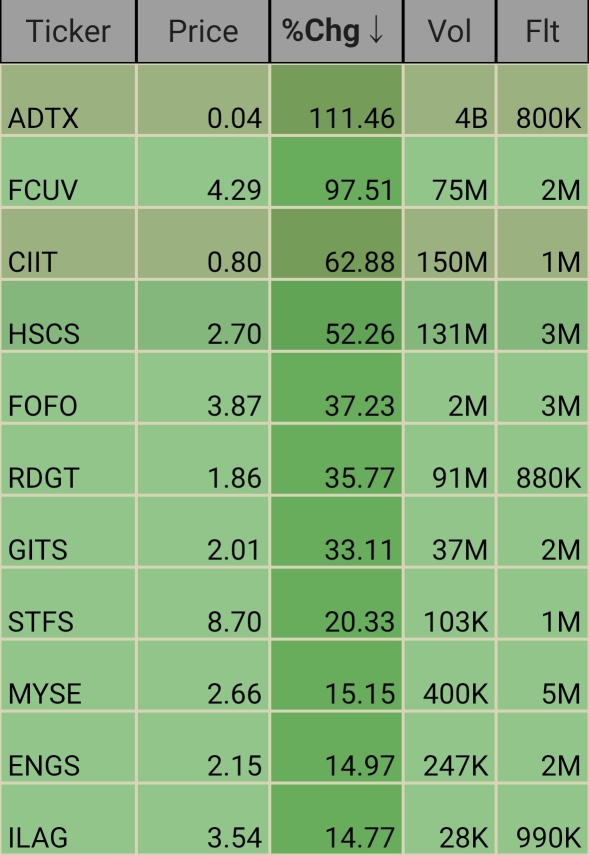
Task: Click the Vol column header
Action: pos(449,31)
